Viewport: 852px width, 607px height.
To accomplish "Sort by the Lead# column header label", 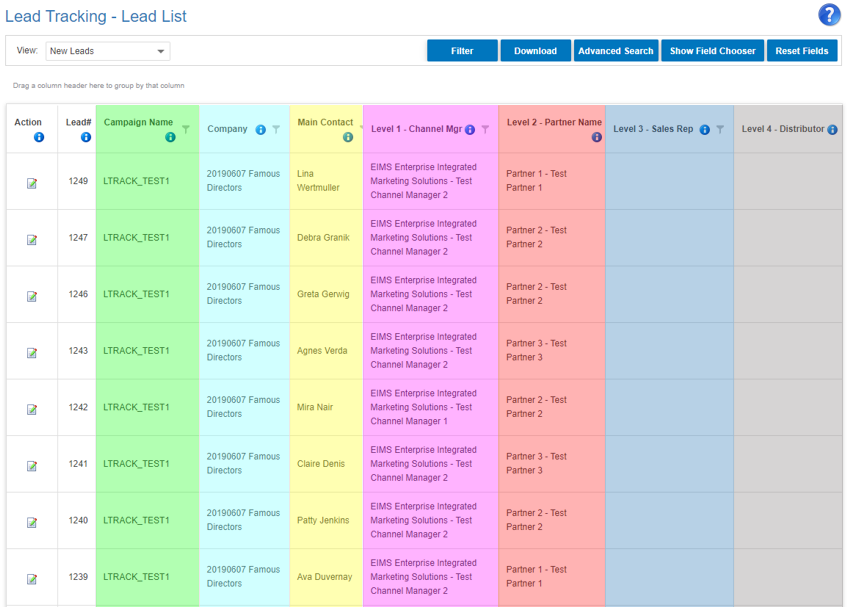I will (x=78, y=122).
